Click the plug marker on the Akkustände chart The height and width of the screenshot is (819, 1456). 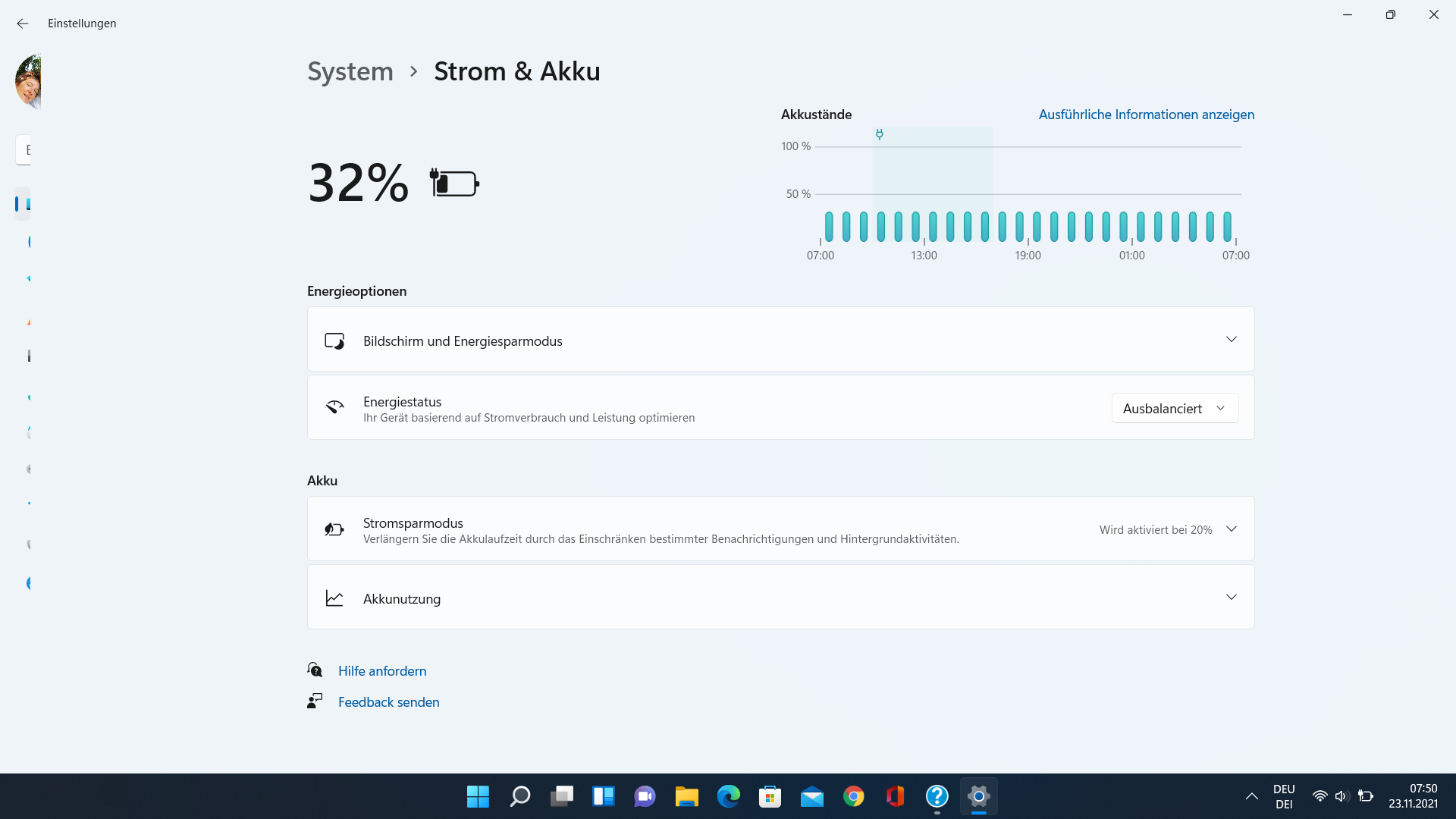click(x=879, y=134)
